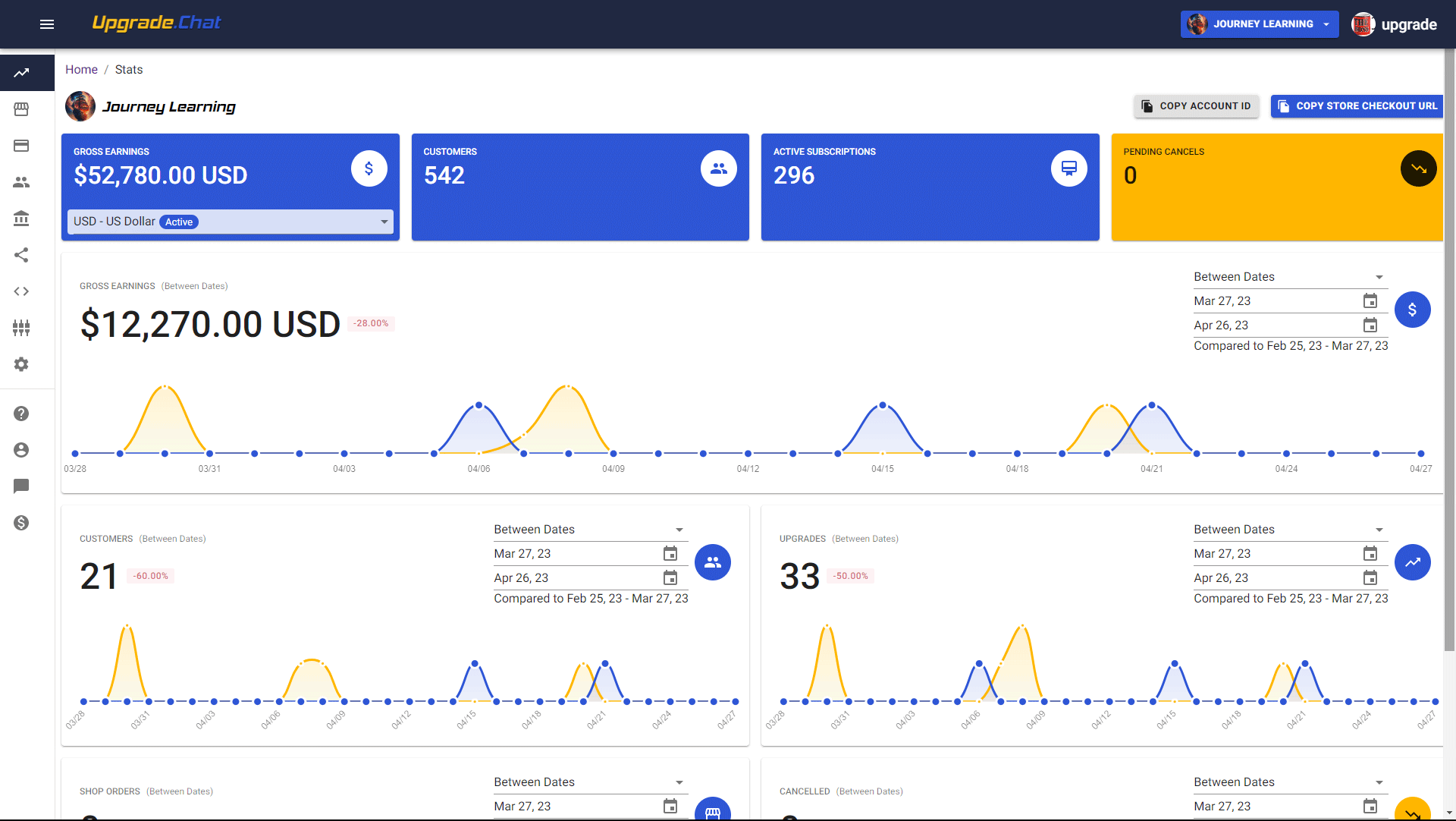Expand the Journey Learning account dropdown
Image resolution: width=1456 pixels, height=821 pixels.
(1260, 24)
